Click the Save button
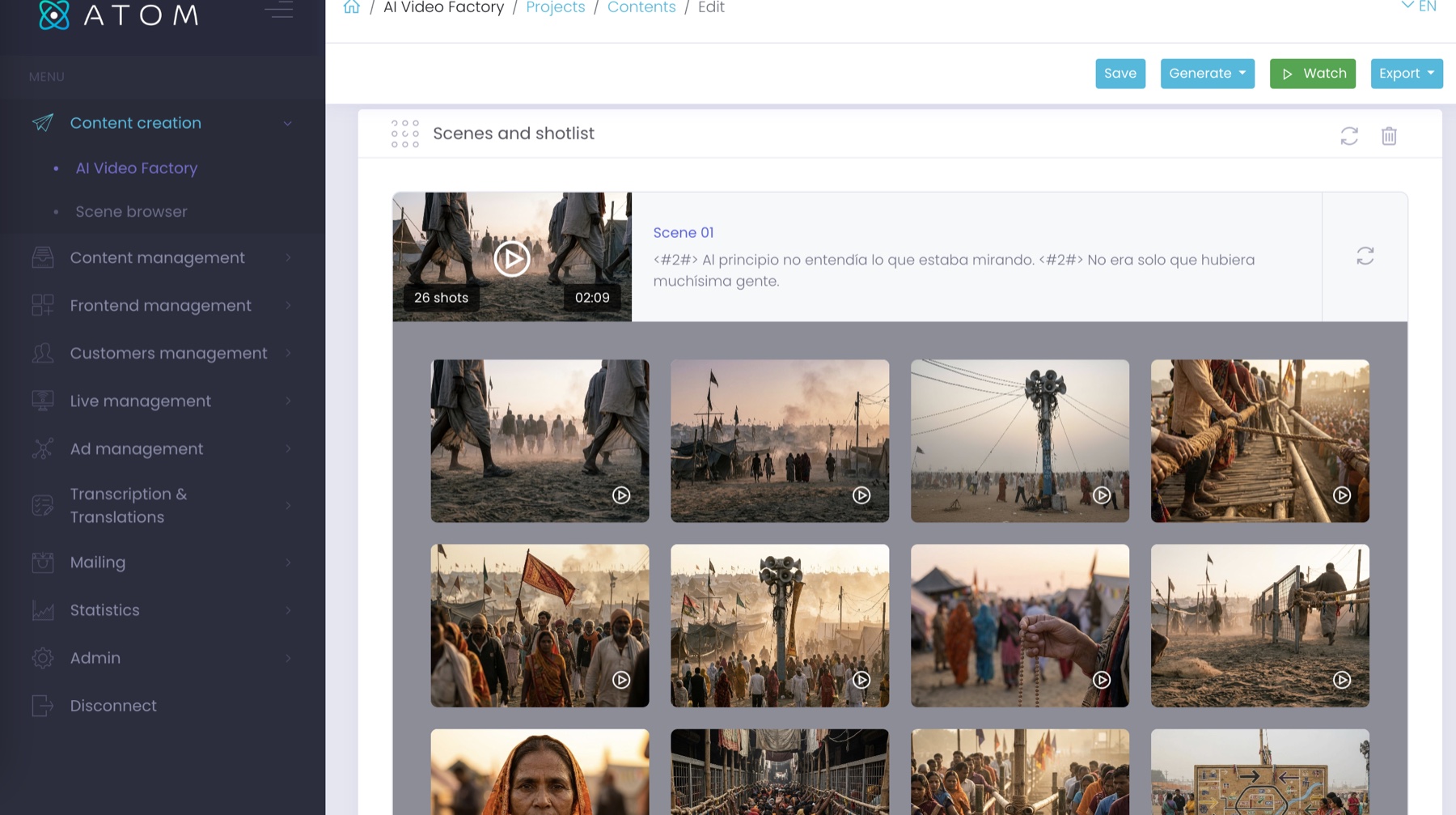 (1120, 74)
